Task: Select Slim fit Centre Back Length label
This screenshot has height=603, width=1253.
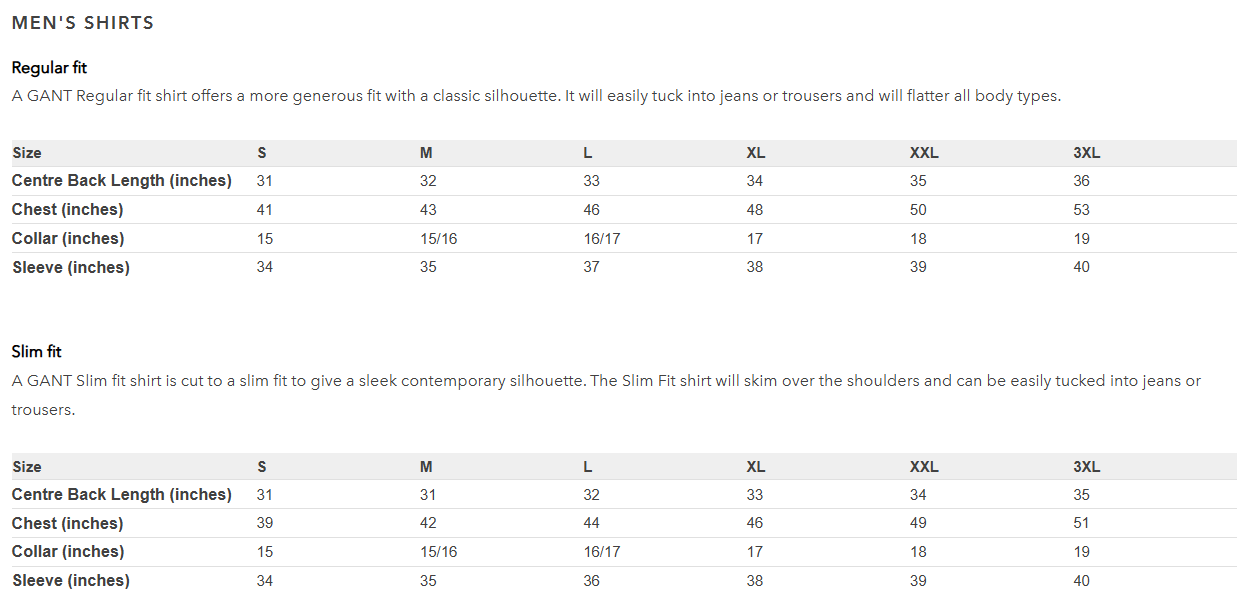Action: 122,495
